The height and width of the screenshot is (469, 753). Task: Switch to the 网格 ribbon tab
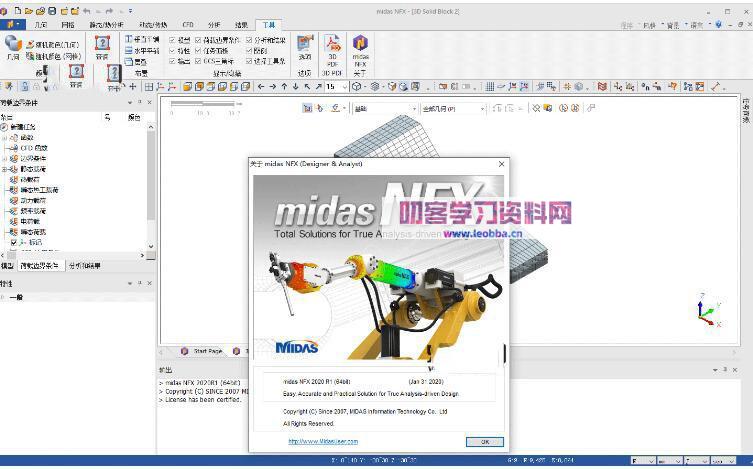tap(68, 24)
